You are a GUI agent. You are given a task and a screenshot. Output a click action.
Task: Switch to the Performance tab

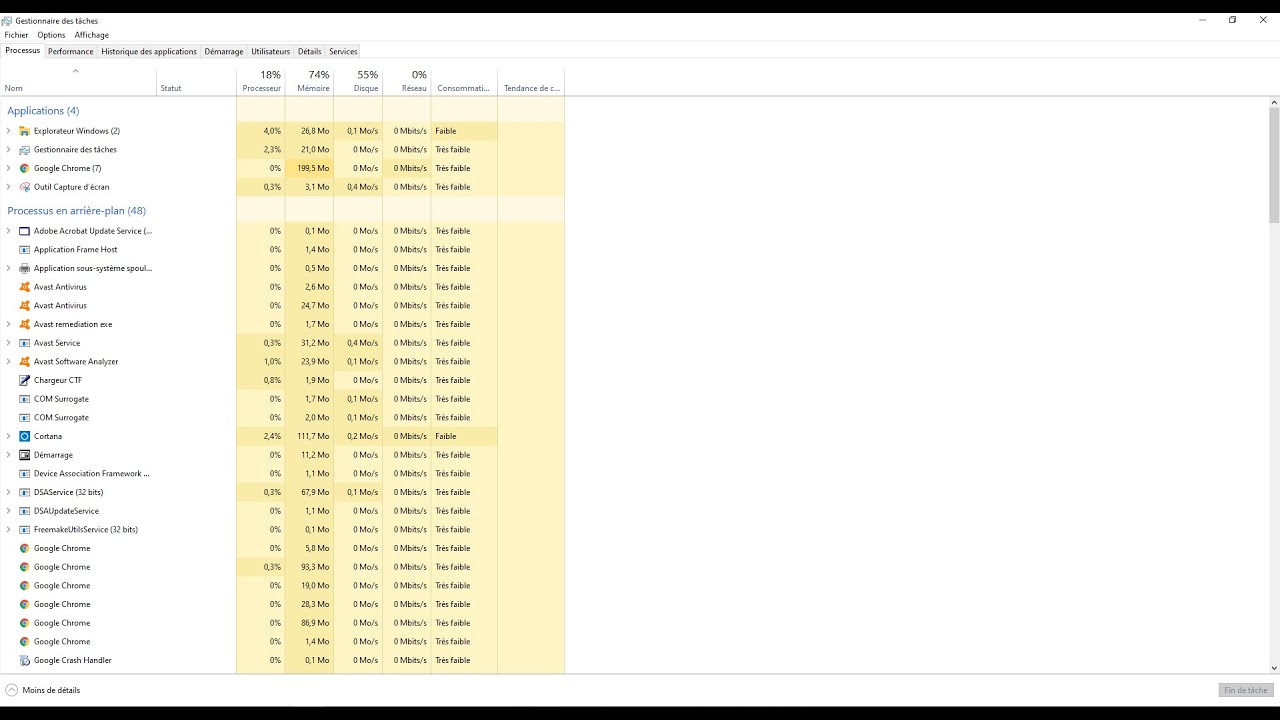click(x=71, y=51)
